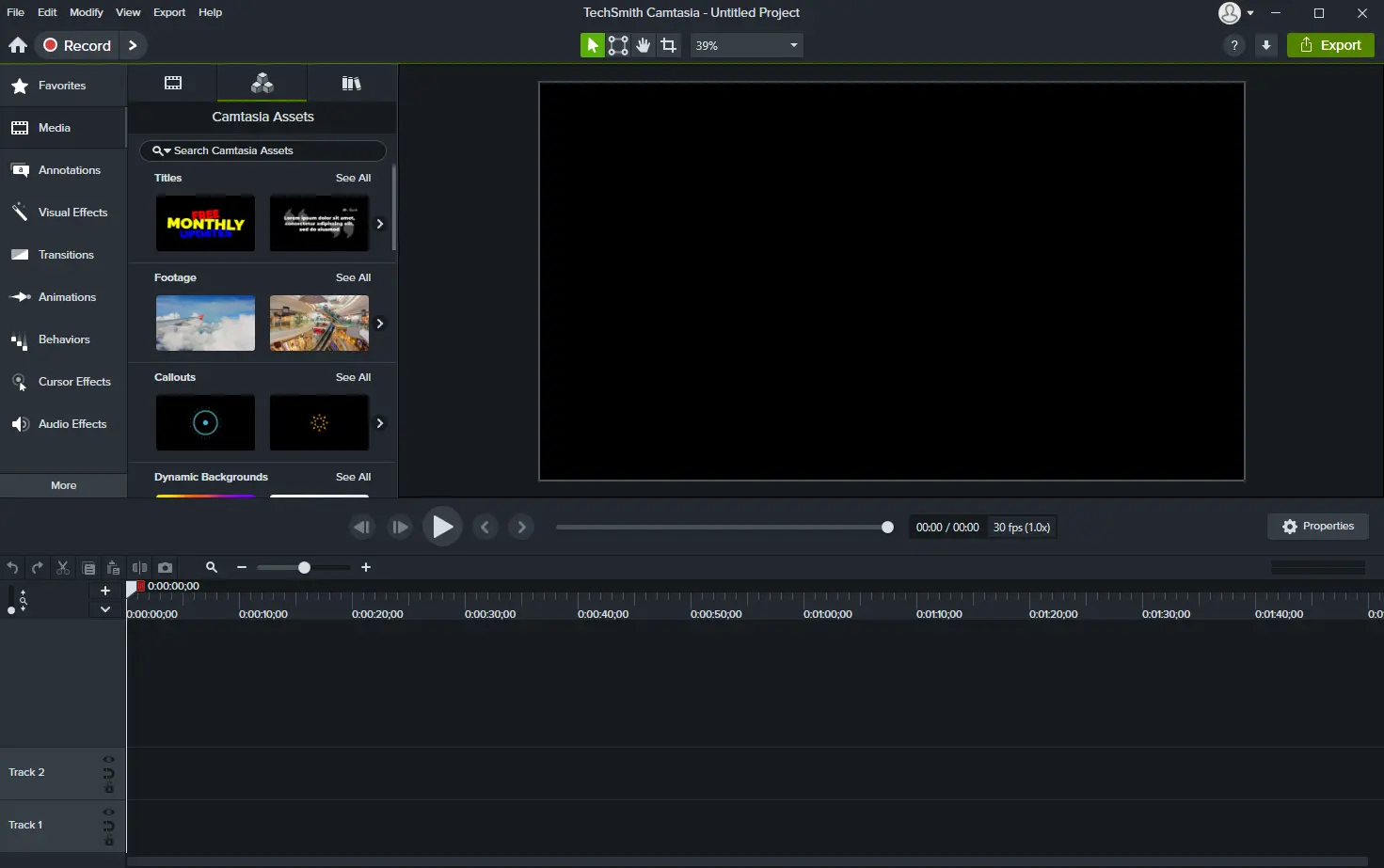1384x868 pixels.
Task: Switch to the Transitions tab
Action: point(64,255)
